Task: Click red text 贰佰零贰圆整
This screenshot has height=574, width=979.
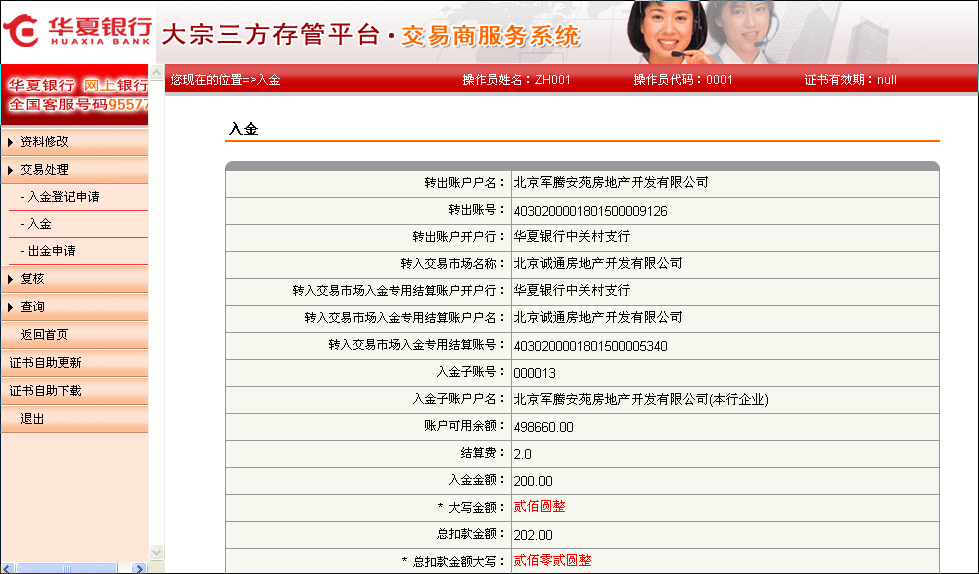Action: click(552, 560)
